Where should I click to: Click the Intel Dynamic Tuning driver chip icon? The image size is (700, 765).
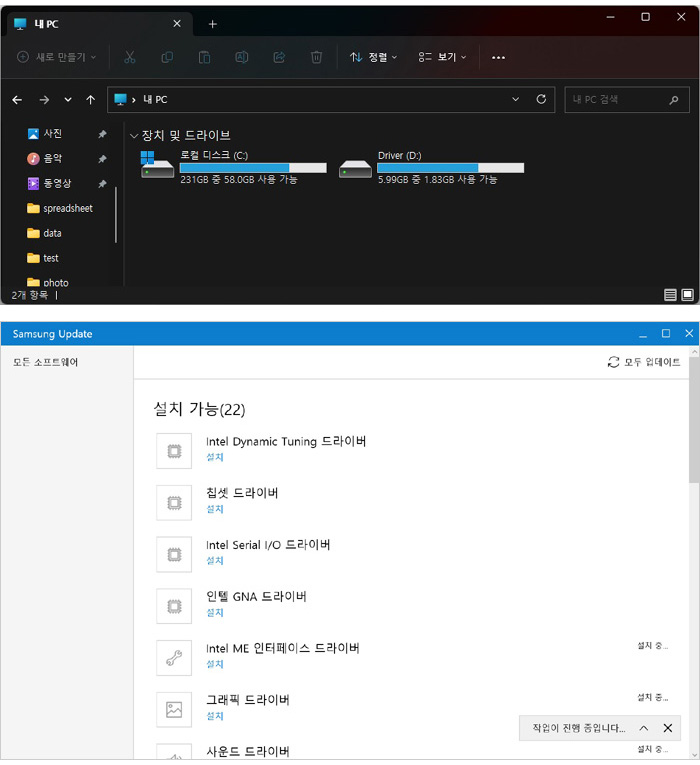point(174,451)
